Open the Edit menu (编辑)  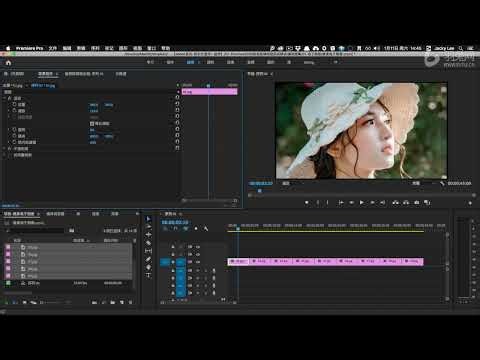pyautogui.click(x=67, y=48)
